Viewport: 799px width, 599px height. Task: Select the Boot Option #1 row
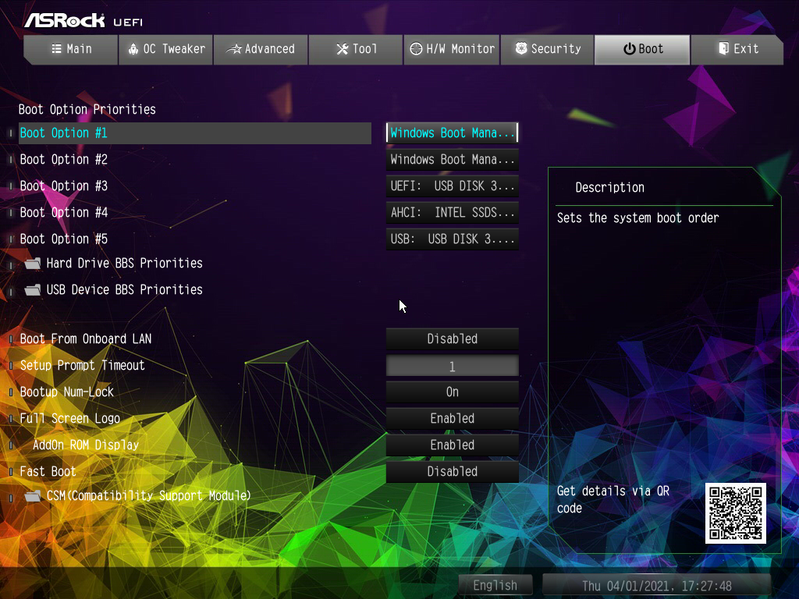195,133
